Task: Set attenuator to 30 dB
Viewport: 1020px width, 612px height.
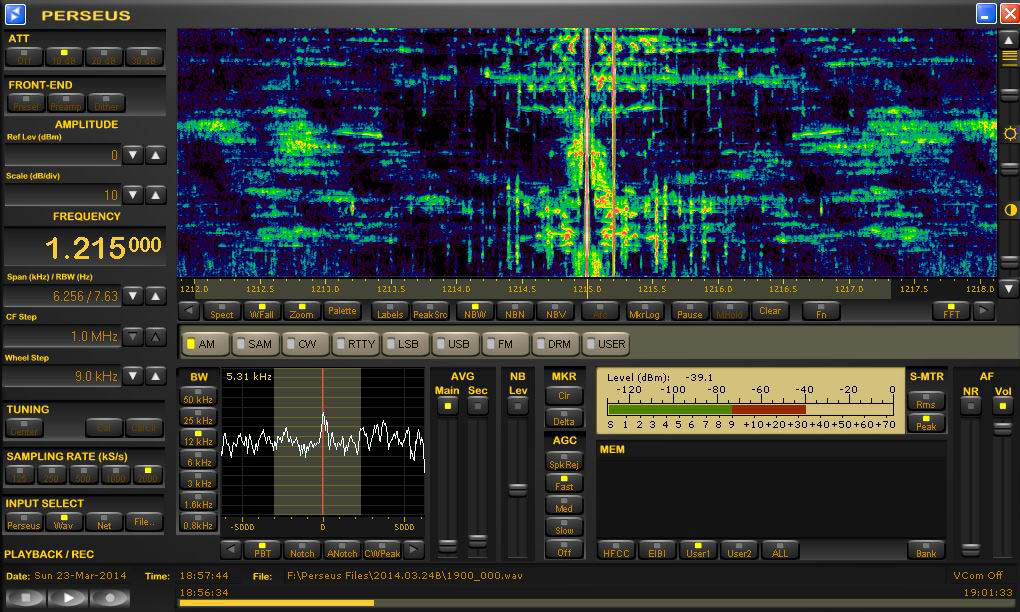Action: pyautogui.click(x=144, y=57)
